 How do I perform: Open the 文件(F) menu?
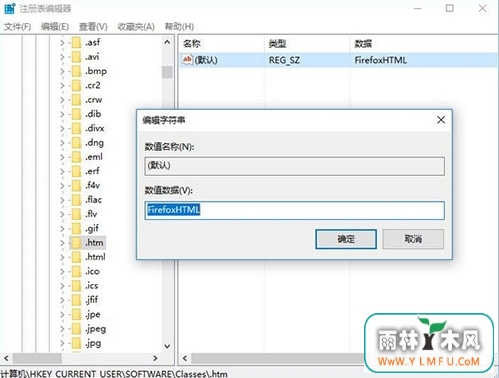pos(17,27)
